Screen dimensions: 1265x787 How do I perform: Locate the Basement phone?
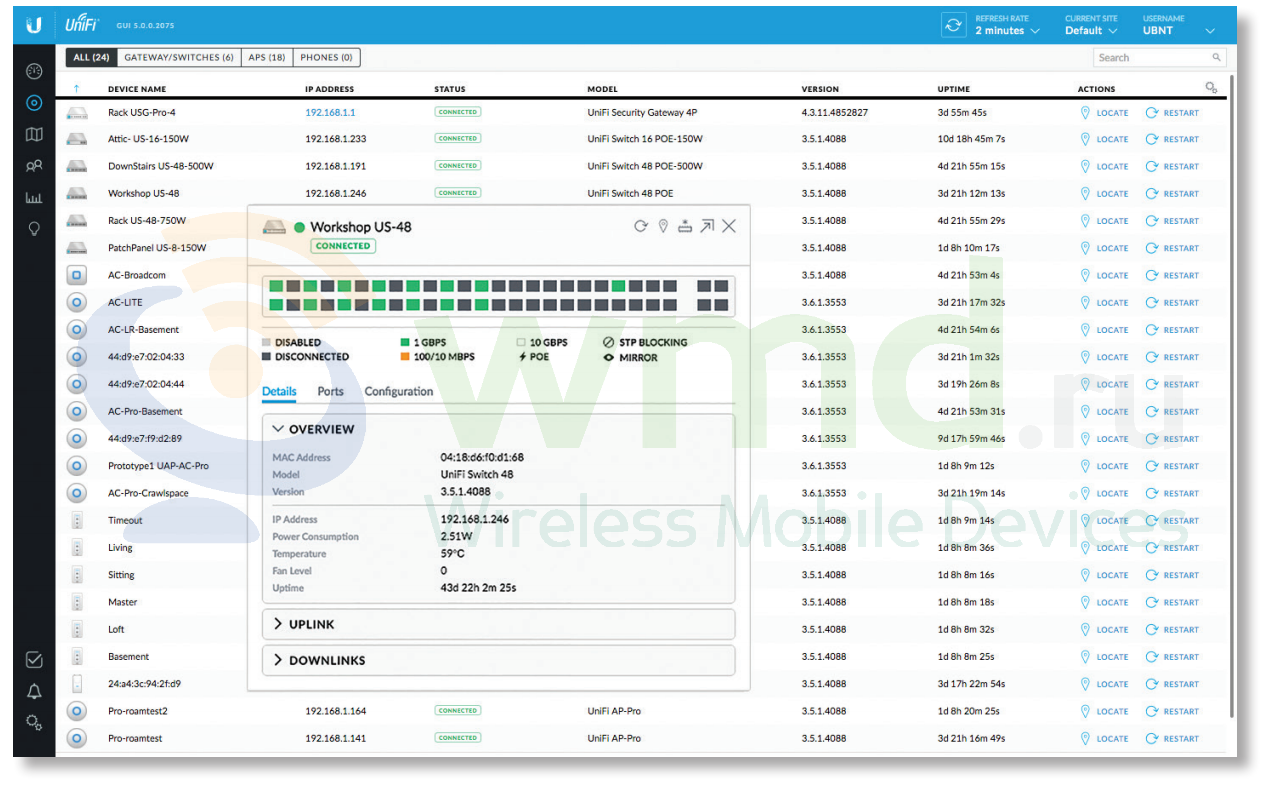1104,657
